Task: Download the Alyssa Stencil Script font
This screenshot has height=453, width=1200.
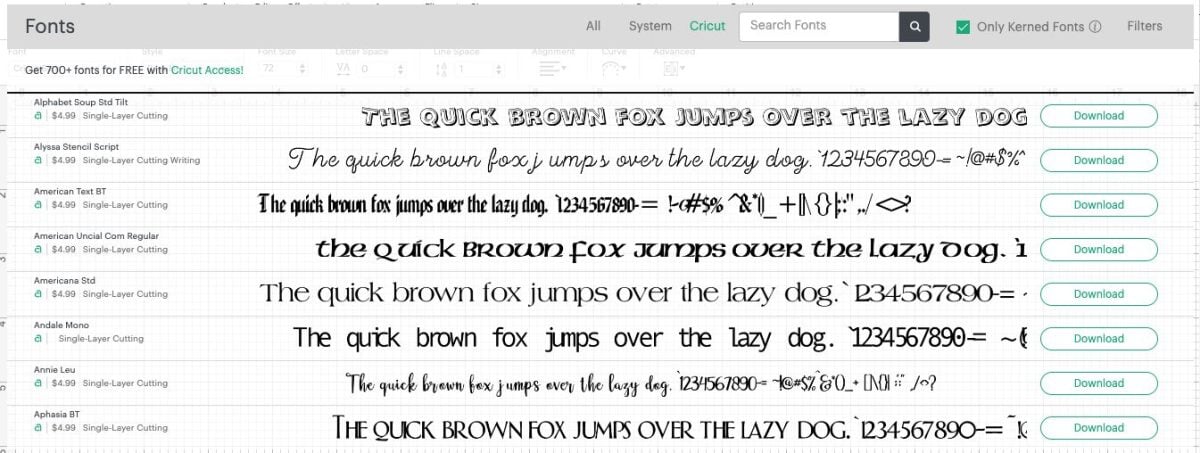Action: point(1099,160)
